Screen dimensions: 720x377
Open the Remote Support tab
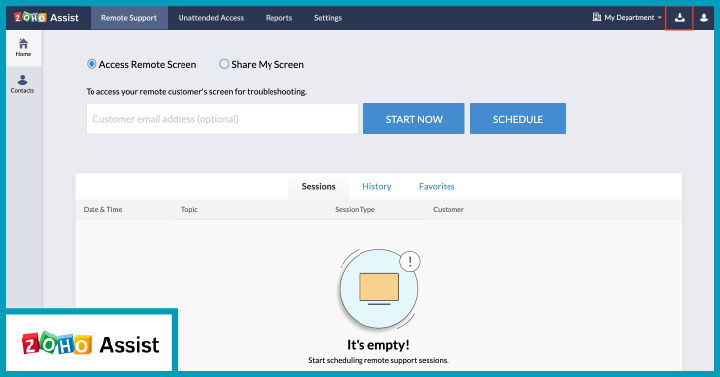point(129,18)
